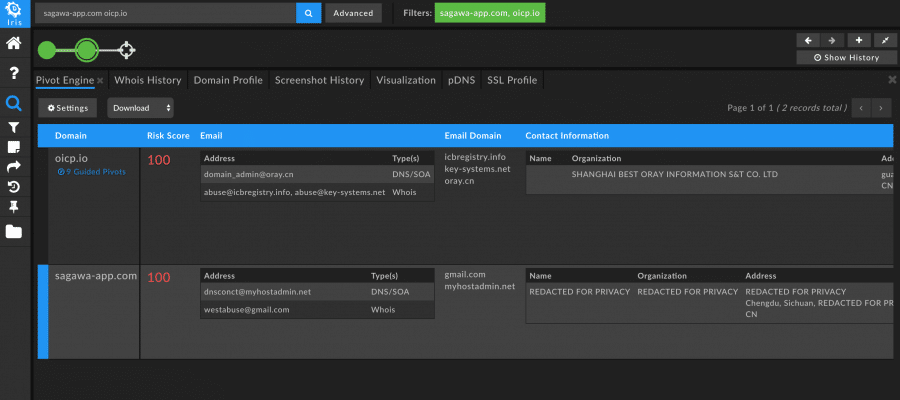Click the Show History button

846,57
